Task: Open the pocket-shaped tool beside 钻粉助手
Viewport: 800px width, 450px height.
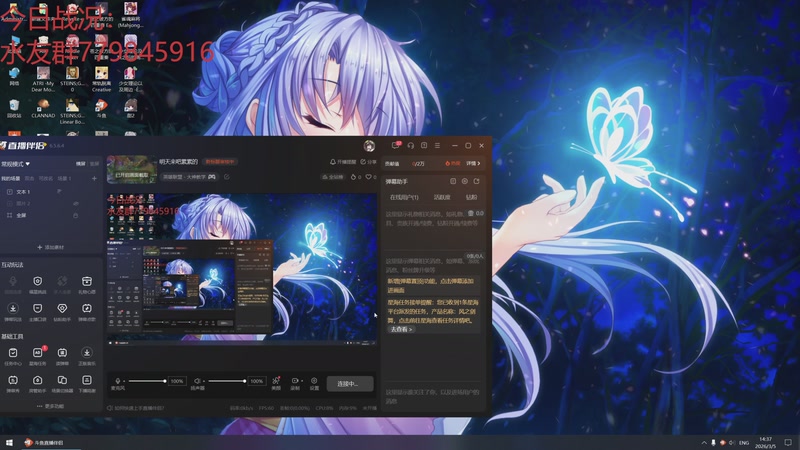Action: point(37,312)
